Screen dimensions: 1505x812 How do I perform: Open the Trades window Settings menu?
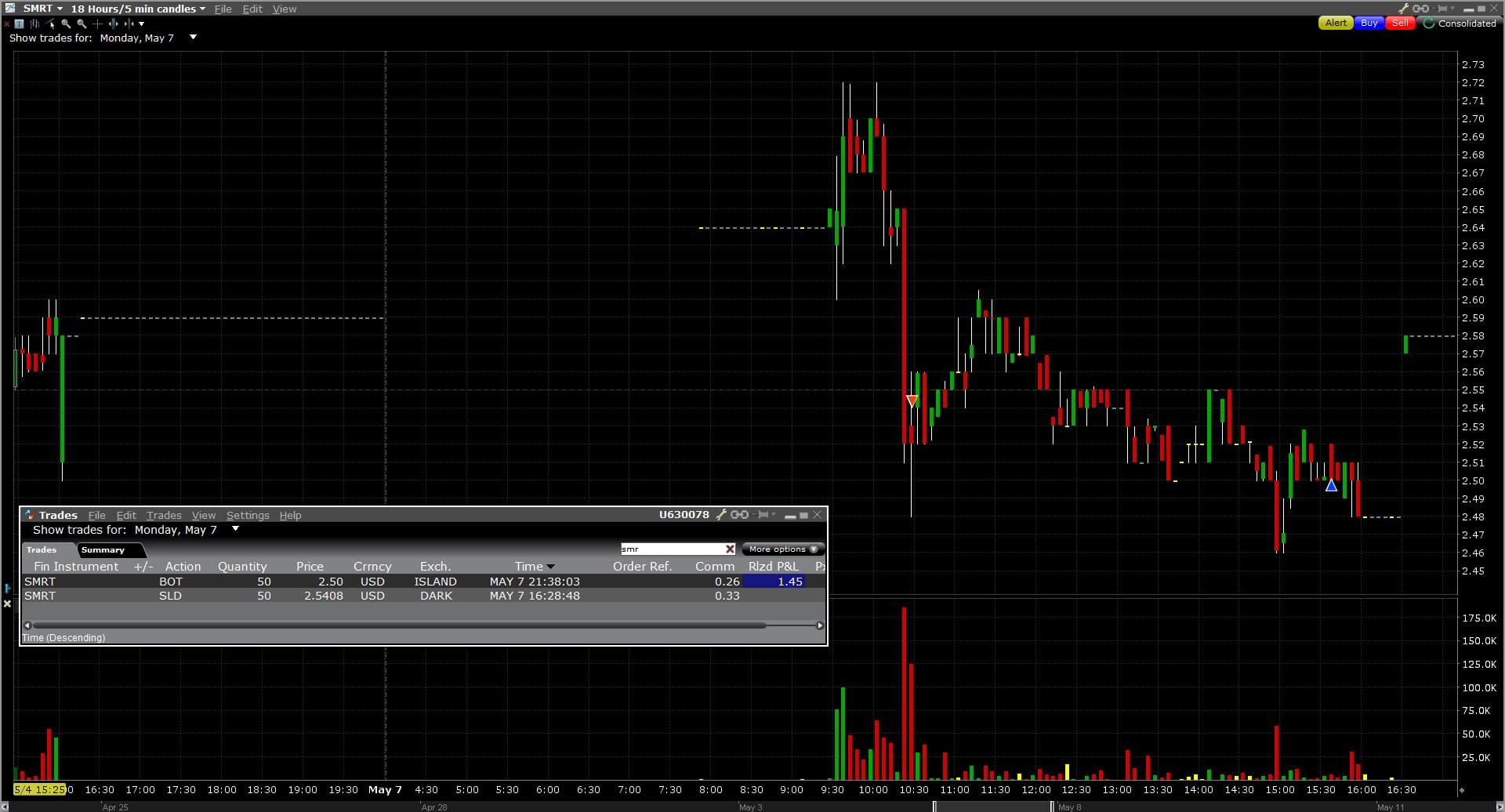pos(248,515)
